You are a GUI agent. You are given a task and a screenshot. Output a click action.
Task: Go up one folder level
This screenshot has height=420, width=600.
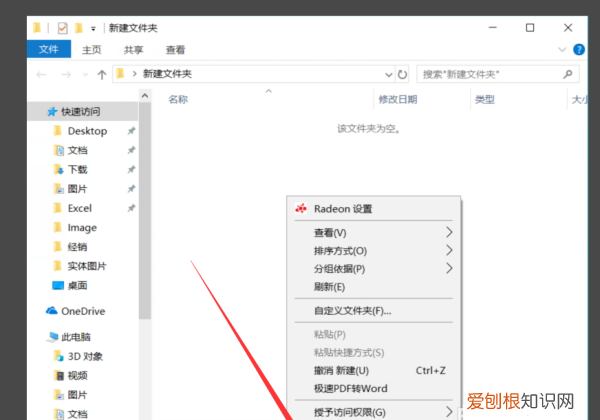[x=102, y=75]
